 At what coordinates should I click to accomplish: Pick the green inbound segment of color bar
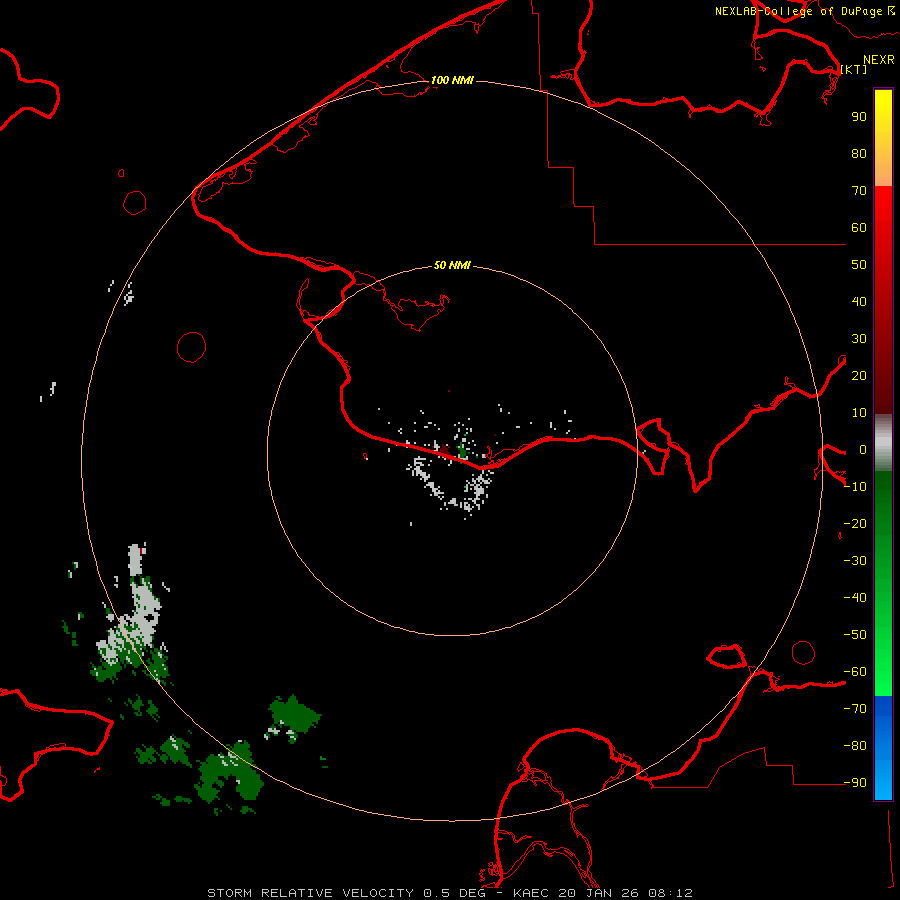pos(883,584)
